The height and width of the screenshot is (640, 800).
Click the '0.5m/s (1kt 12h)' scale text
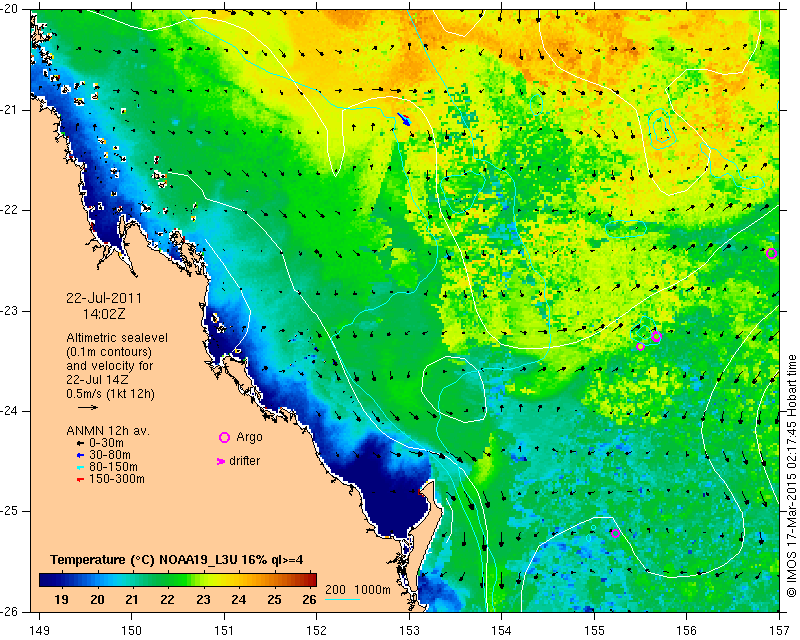110,394
